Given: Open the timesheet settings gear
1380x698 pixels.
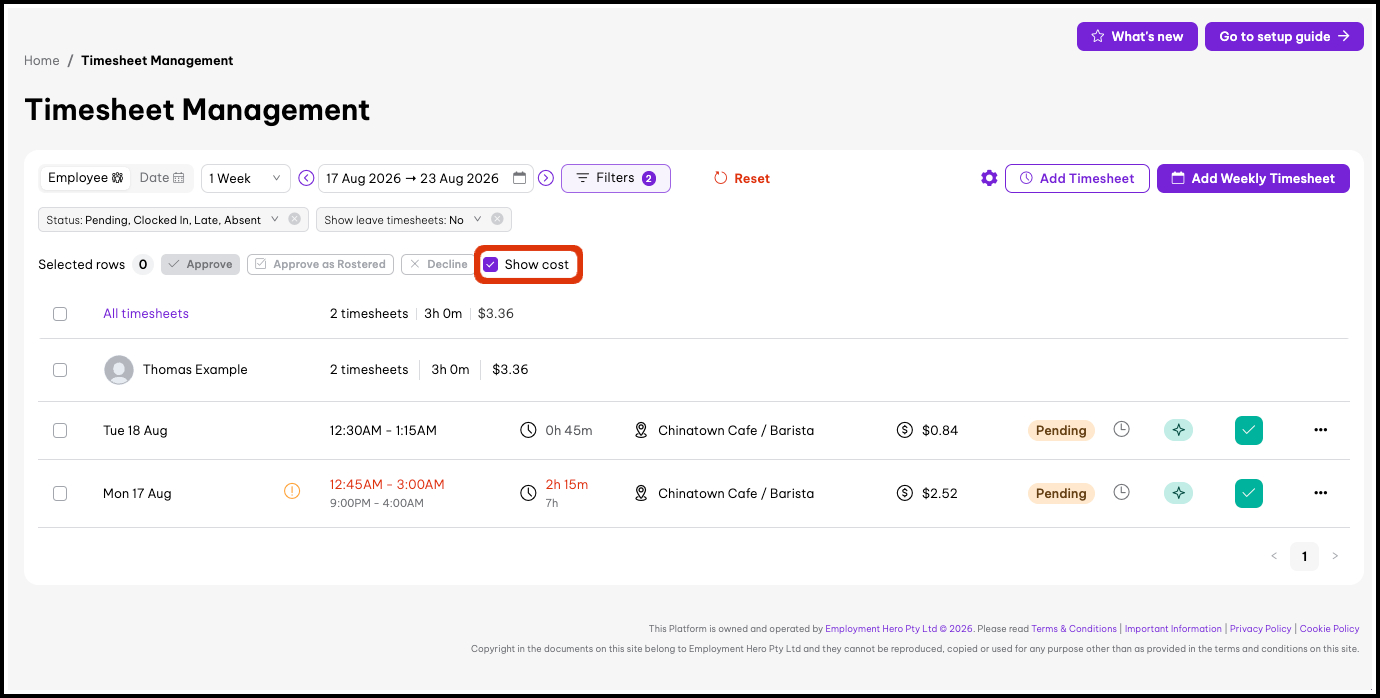Looking at the screenshot, I should click(989, 178).
